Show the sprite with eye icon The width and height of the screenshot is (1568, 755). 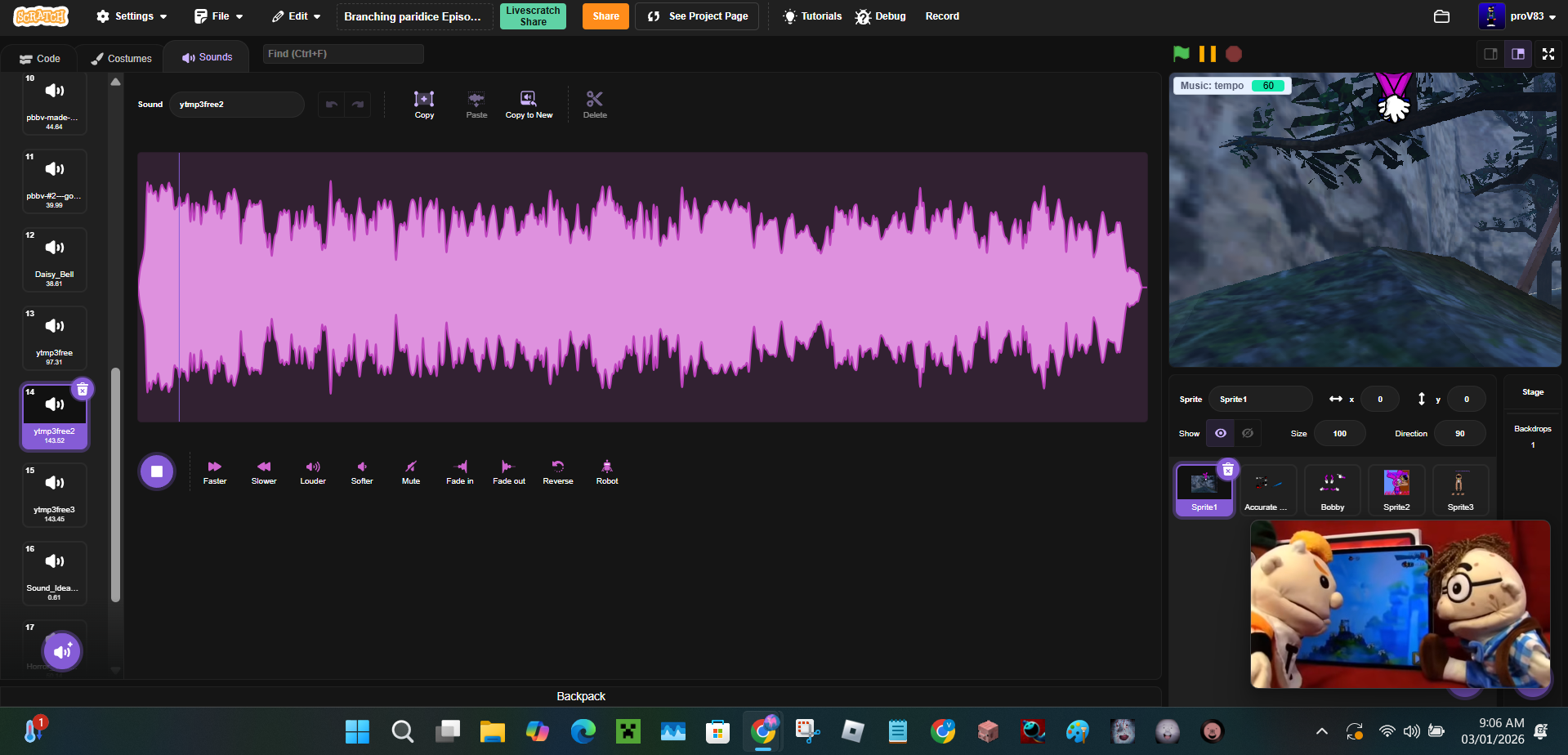click(x=1221, y=433)
